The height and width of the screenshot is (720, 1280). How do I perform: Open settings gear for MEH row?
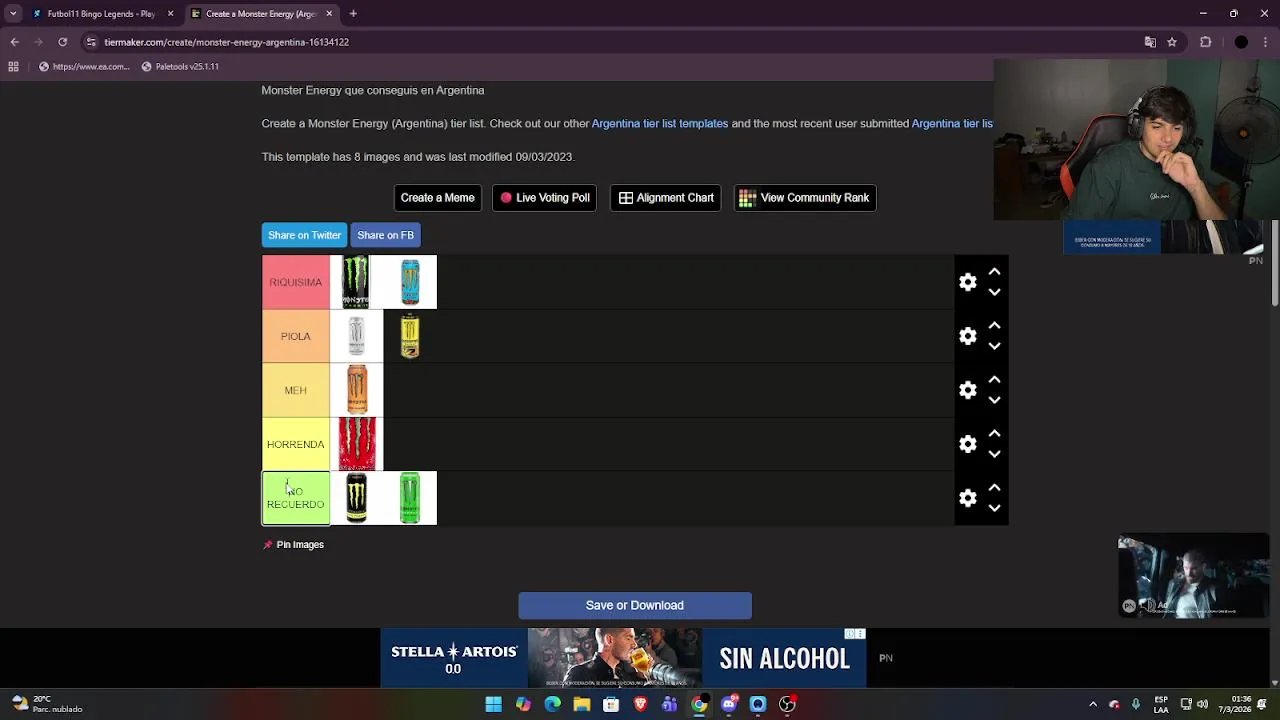point(967,390)
